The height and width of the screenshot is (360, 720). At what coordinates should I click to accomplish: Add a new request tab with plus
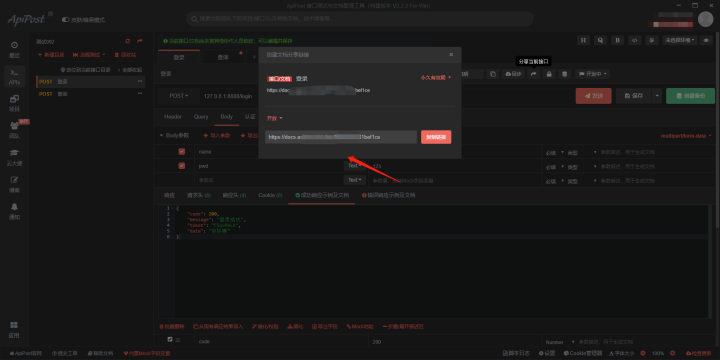254,57
